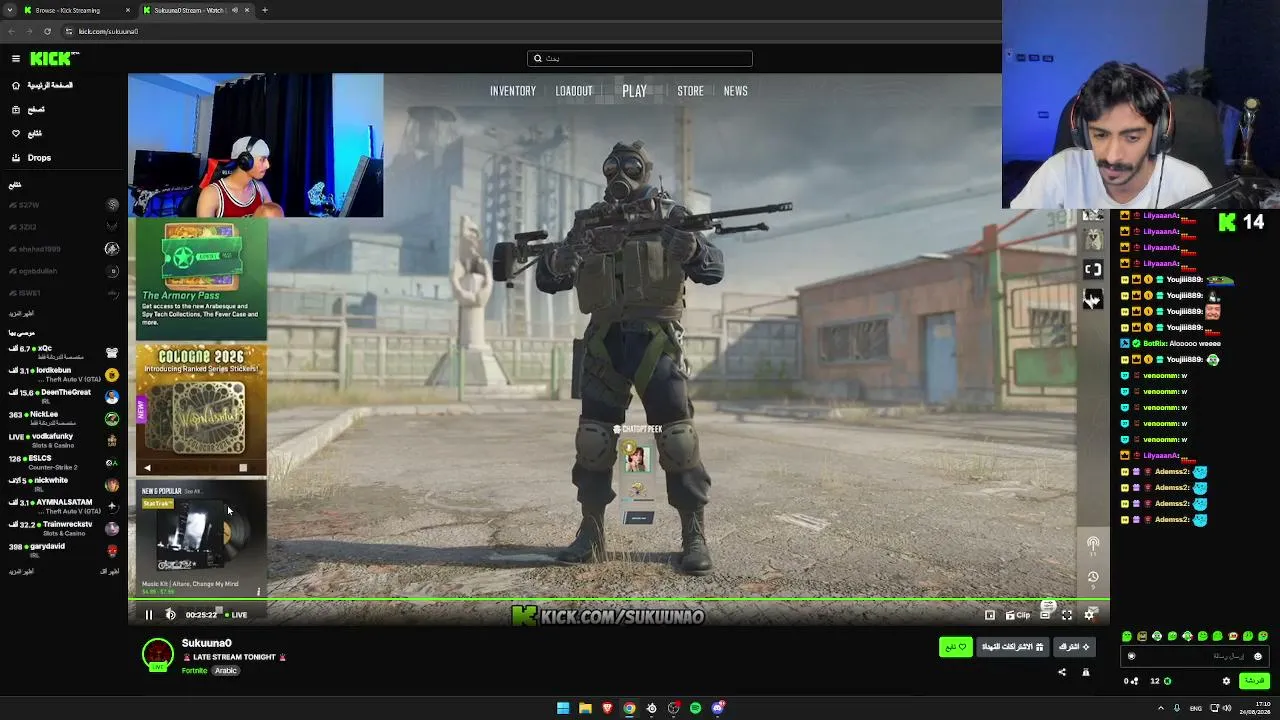This screenshot has width=1280, height=720.
Task: Open Trainwreckstv channel in sidebar
Action: pos(62,528)
